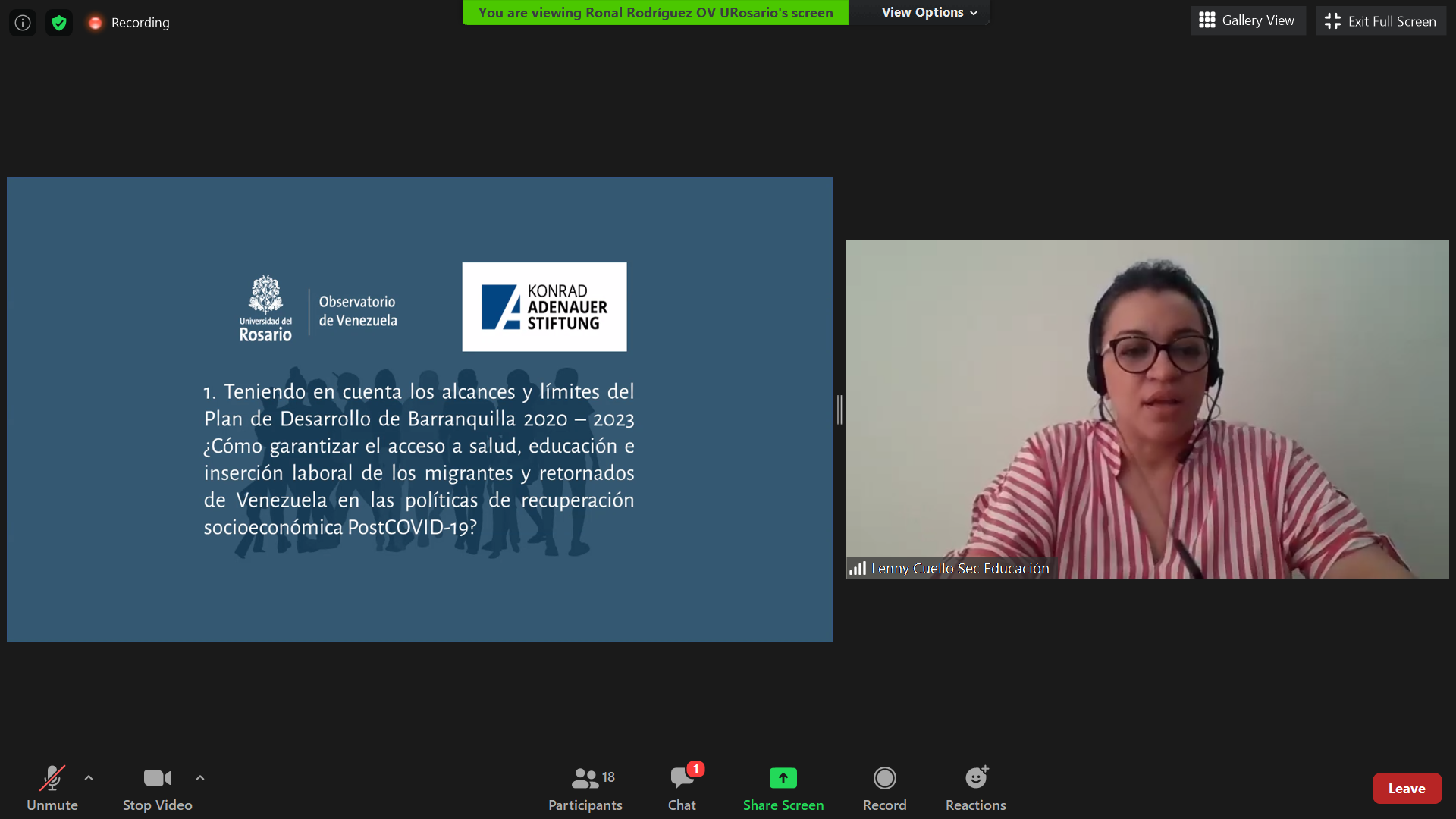1456x819 pixels.
Task: Start recording with the Record button
Action: tap(884, 788)
